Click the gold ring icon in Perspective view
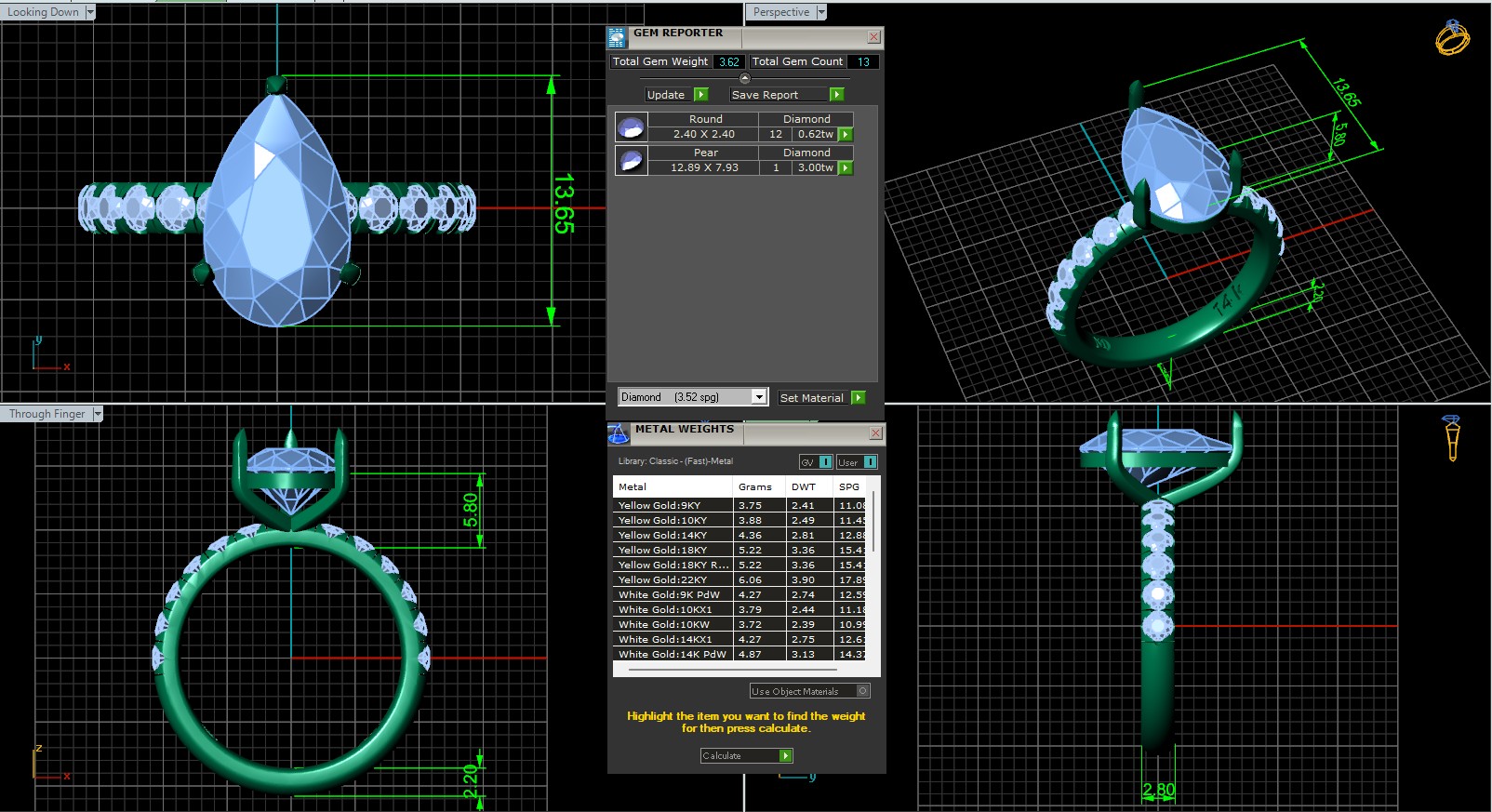 (x=1451, y=37)
